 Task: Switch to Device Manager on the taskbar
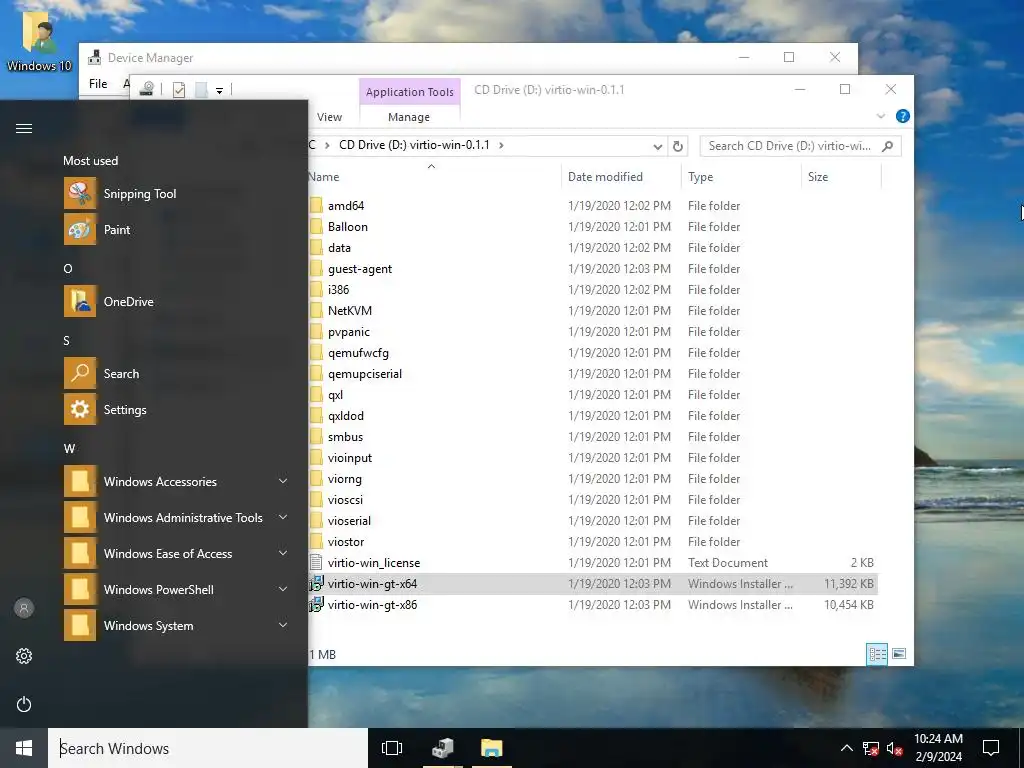443,748
